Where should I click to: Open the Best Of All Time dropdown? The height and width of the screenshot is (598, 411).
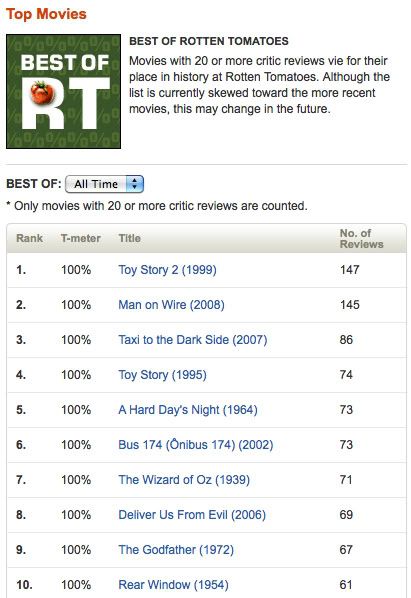point(104,184)
